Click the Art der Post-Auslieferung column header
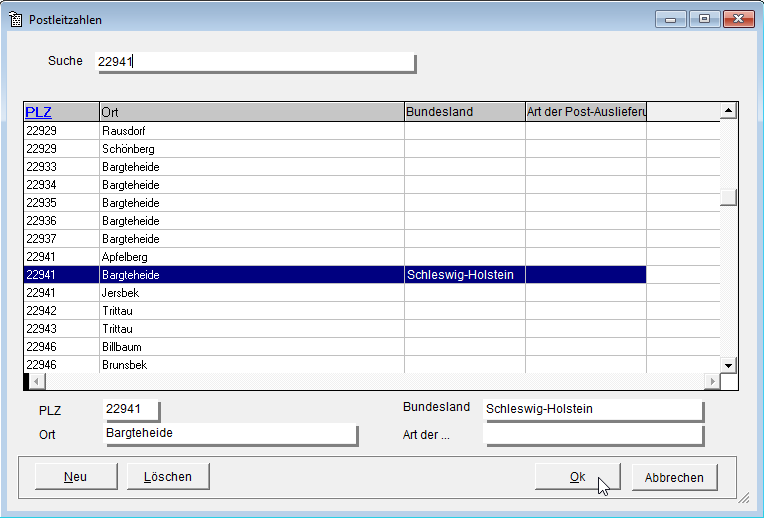Viewport: 764px width, 518px height. tap(586, 112)
